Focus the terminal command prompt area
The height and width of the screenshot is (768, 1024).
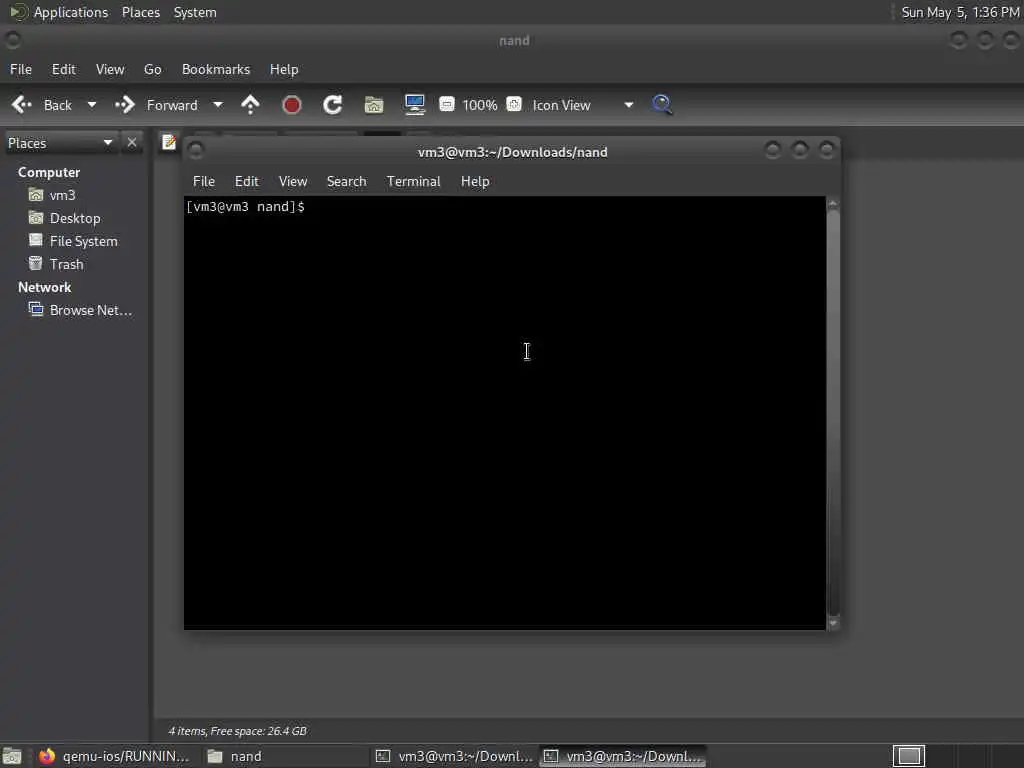(x=504, y=413)
